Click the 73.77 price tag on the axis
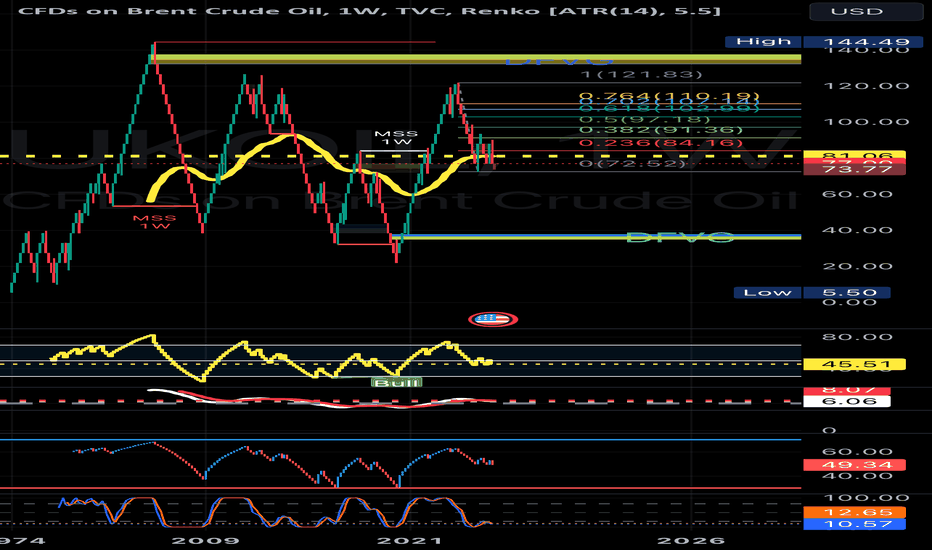932x550 pixels. tap(854, 169)
